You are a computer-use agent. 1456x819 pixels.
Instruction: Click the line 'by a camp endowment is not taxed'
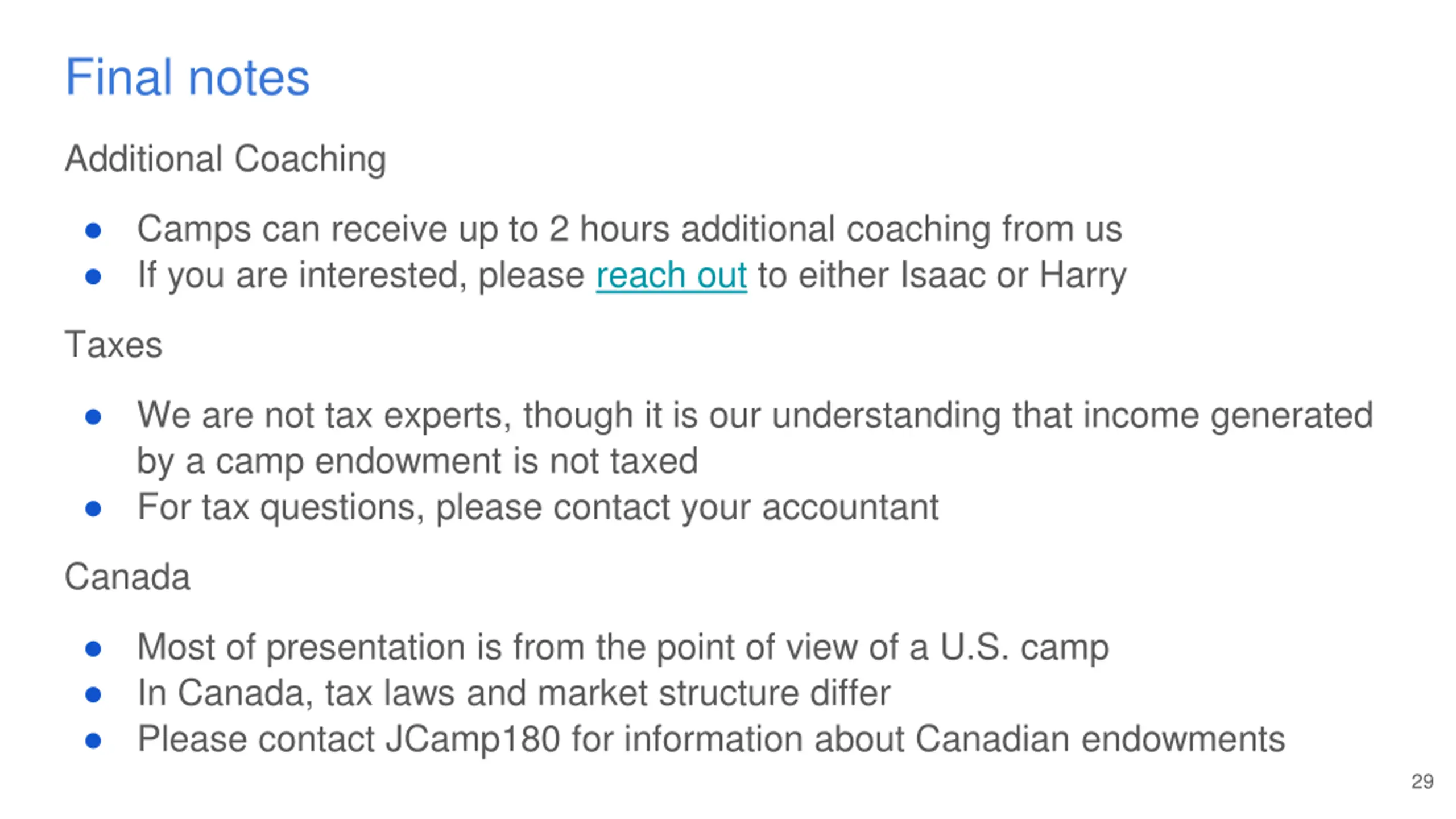pyautogui.click(x=417, y=461)
